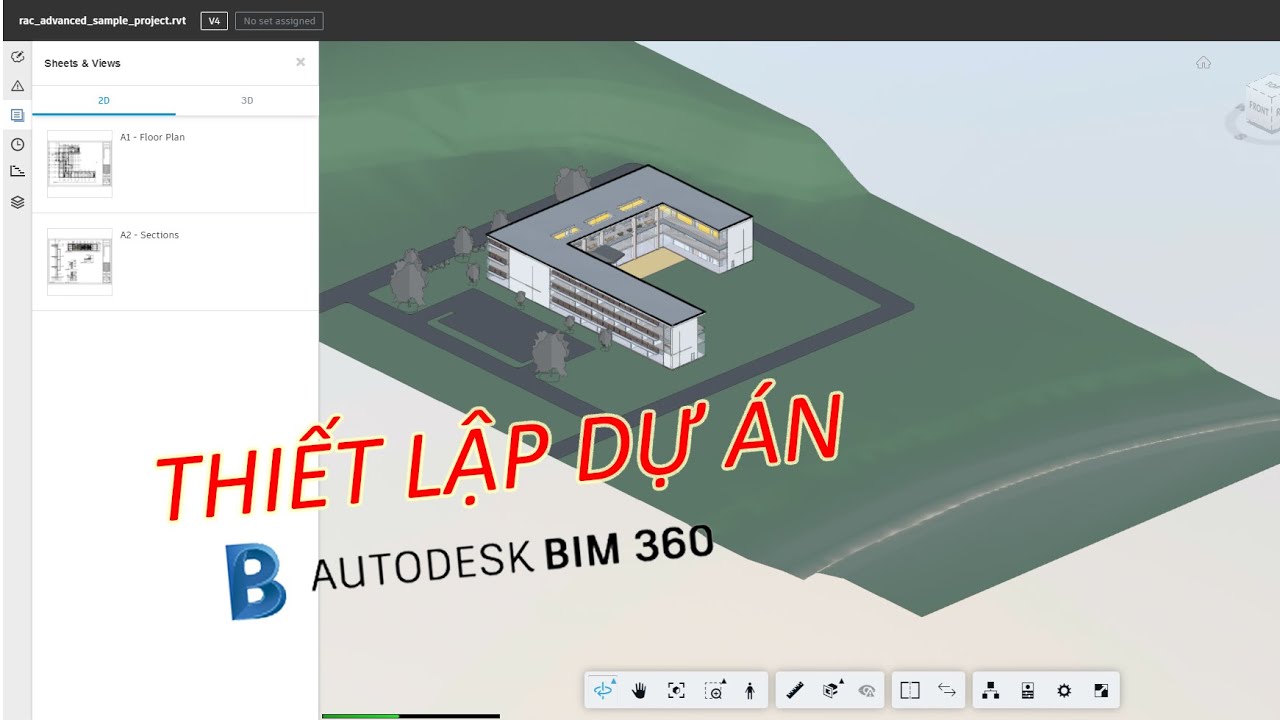Viewport: 1280px width, 720px height.
Task: Click the Sheets & Views sidebar icon
Action: (x=17, y=115)
